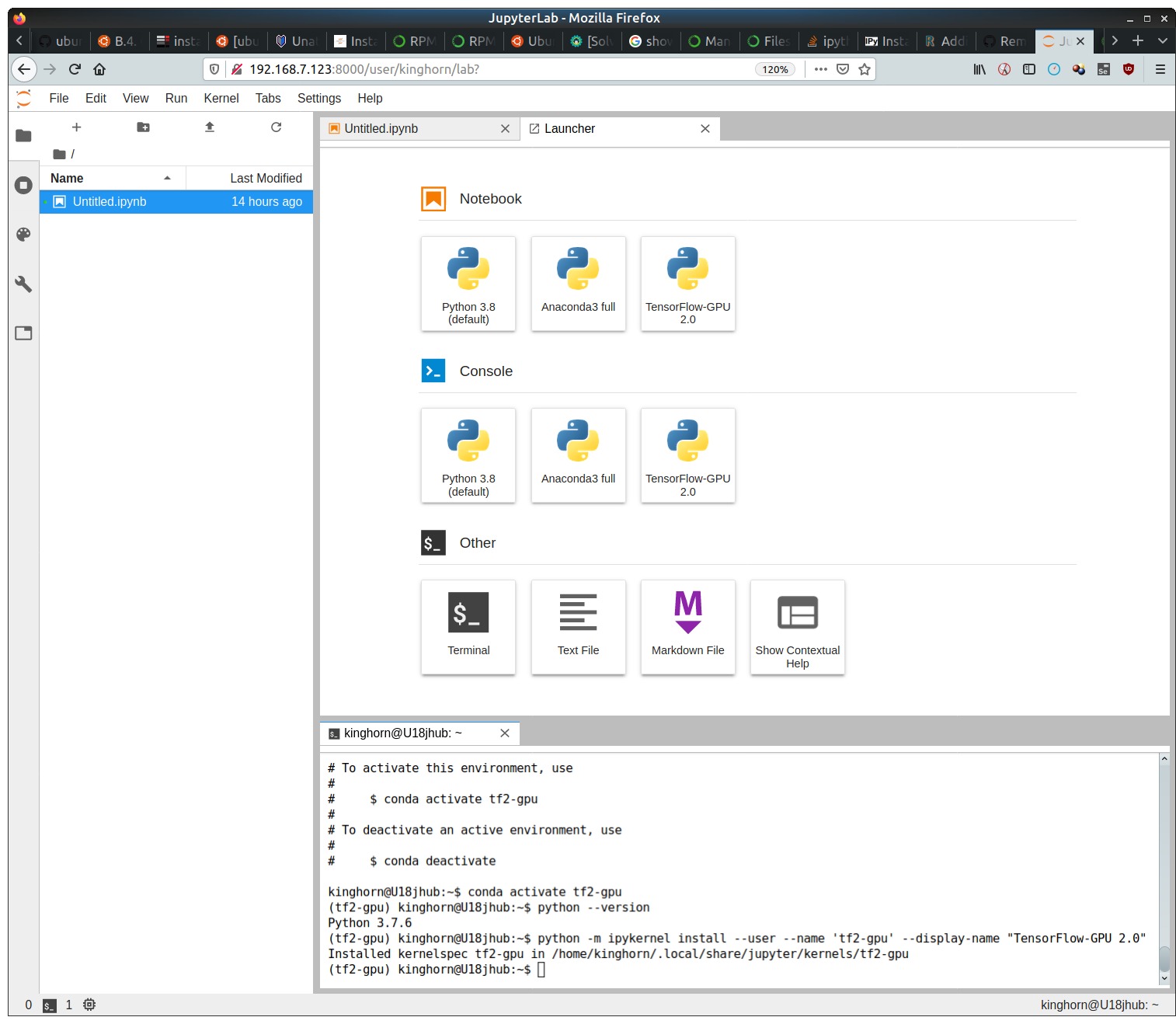The height and width of the screenshot is (1024, 1176).
Task: Refresh the file list
Action: pyautogui.click(x=276, y=127)
